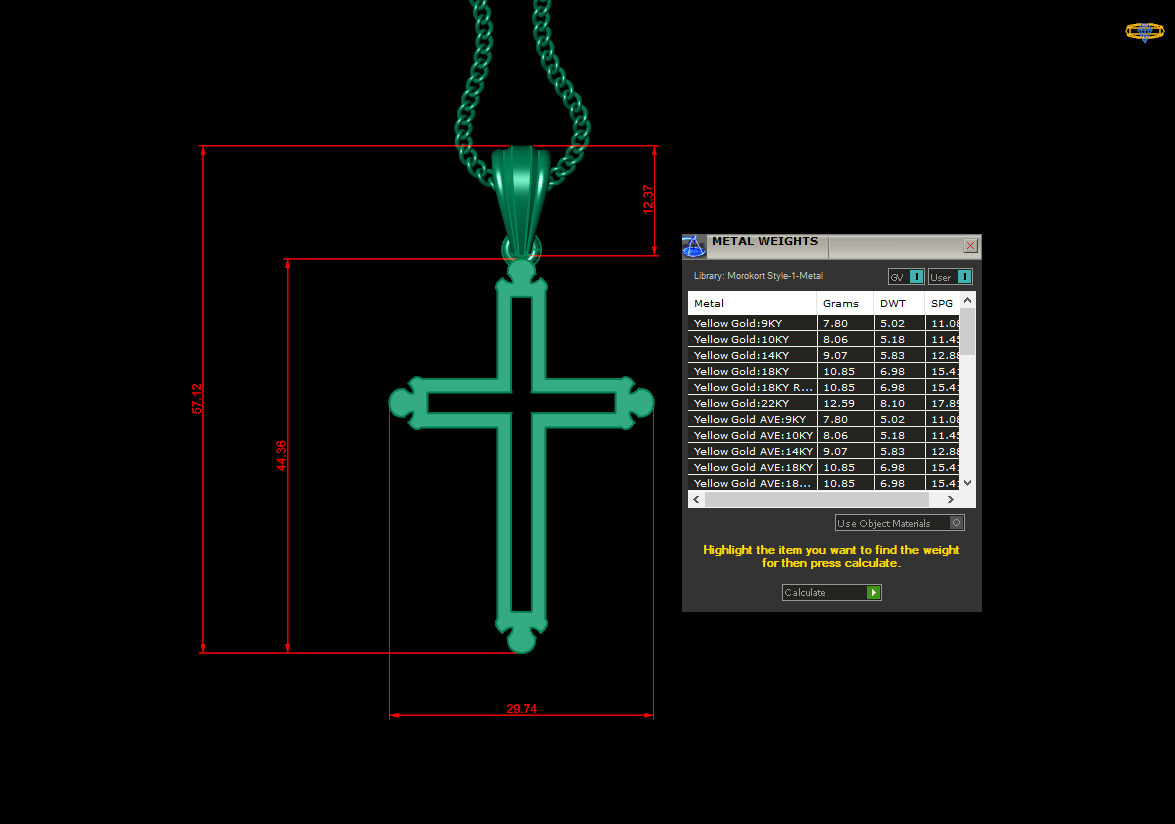Click the horizontal scrollbar thumb
Image resolution: width=1175 pixels, height=824 pixels.
tap(817, 499)
